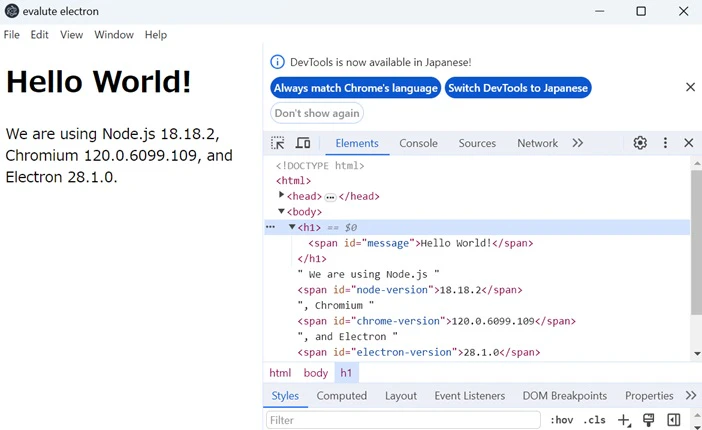Open the File menu
The height and width of the screenshot is (430, 702).
point(12,34)
